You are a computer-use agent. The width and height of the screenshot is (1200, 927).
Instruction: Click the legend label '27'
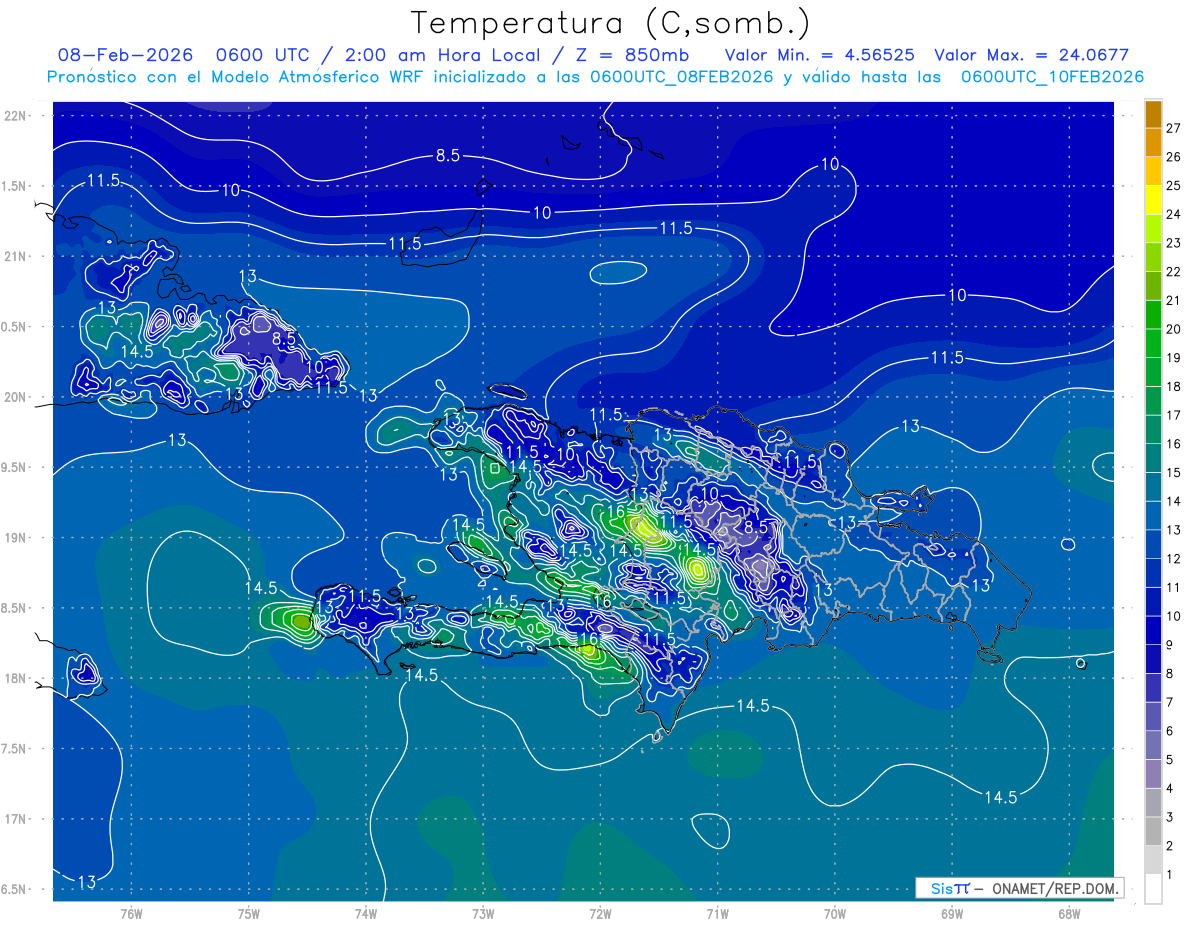point(1173,128)
